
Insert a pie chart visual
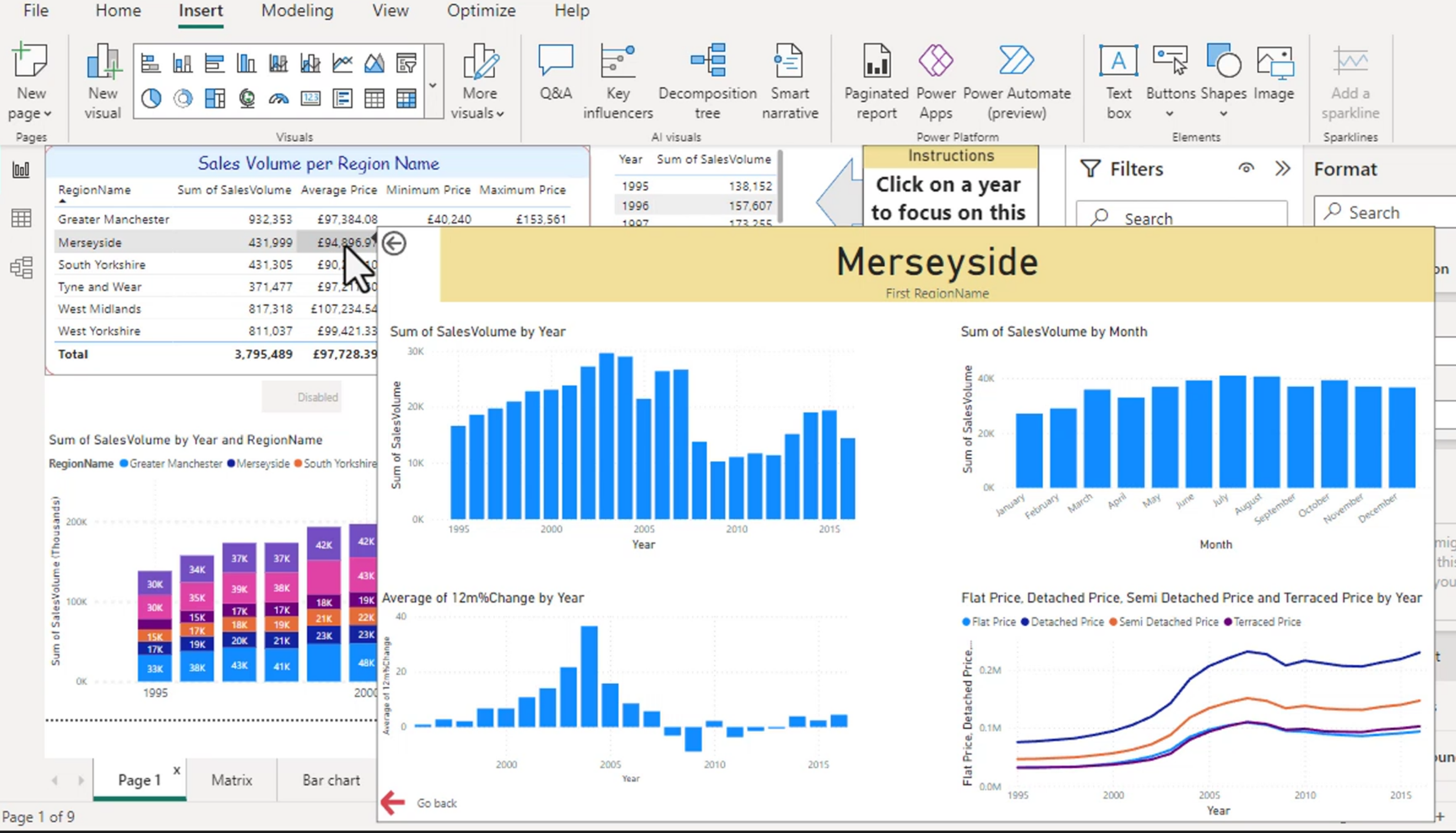pos(151,98)
